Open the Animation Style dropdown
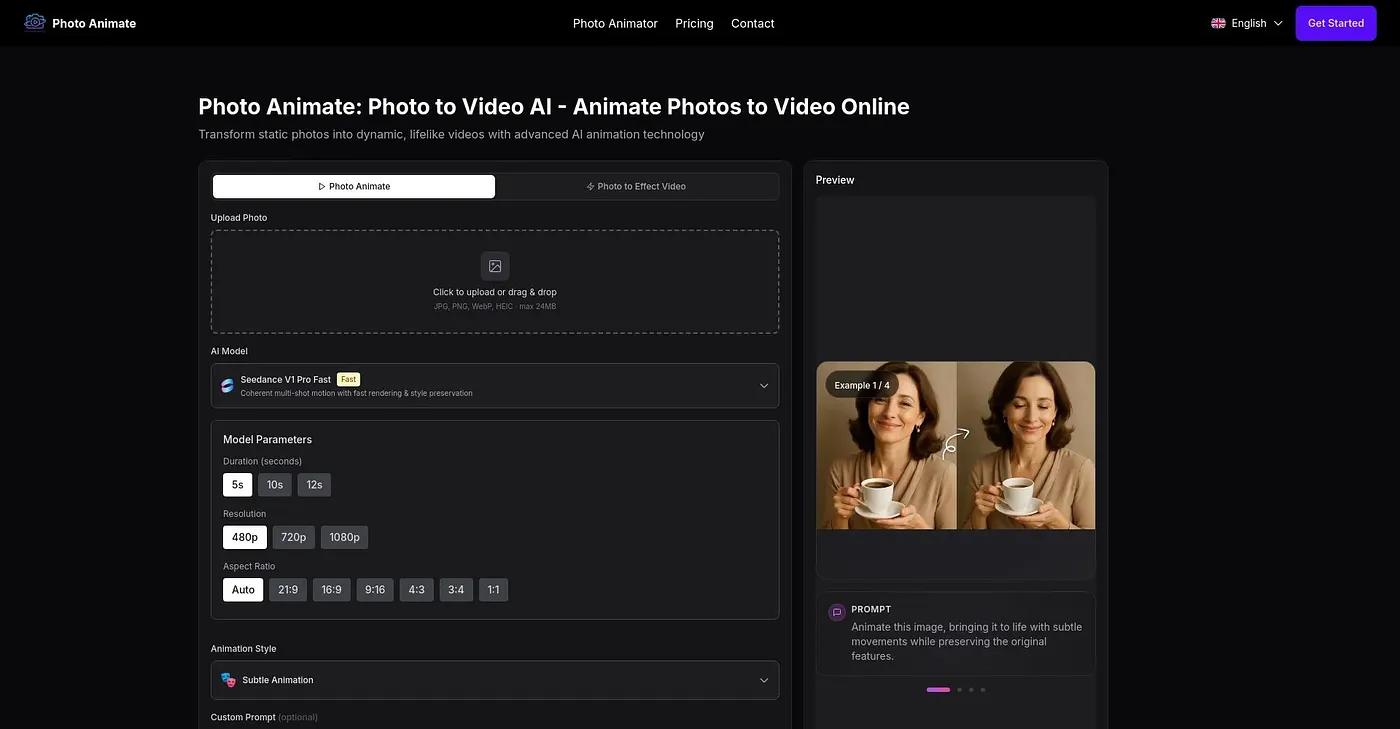The image size is (1400, 729). [x=495, y=680]
